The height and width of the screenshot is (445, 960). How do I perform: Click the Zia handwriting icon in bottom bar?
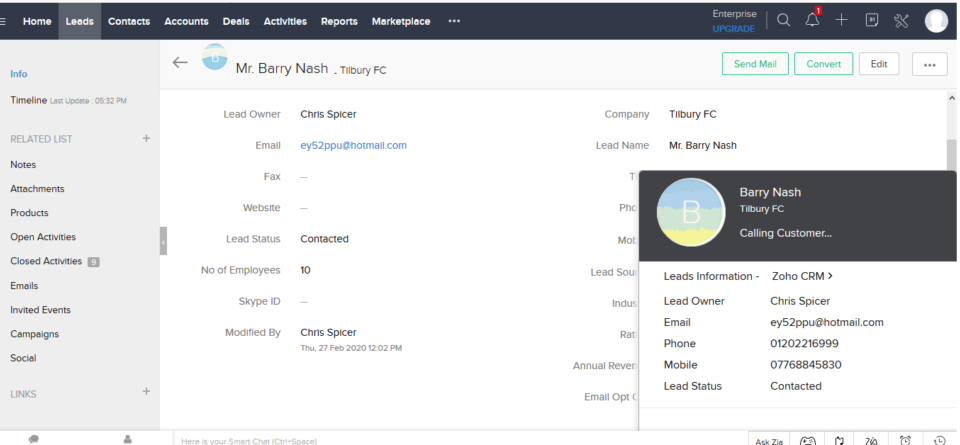pyautogui.click(x=872, y=440)
